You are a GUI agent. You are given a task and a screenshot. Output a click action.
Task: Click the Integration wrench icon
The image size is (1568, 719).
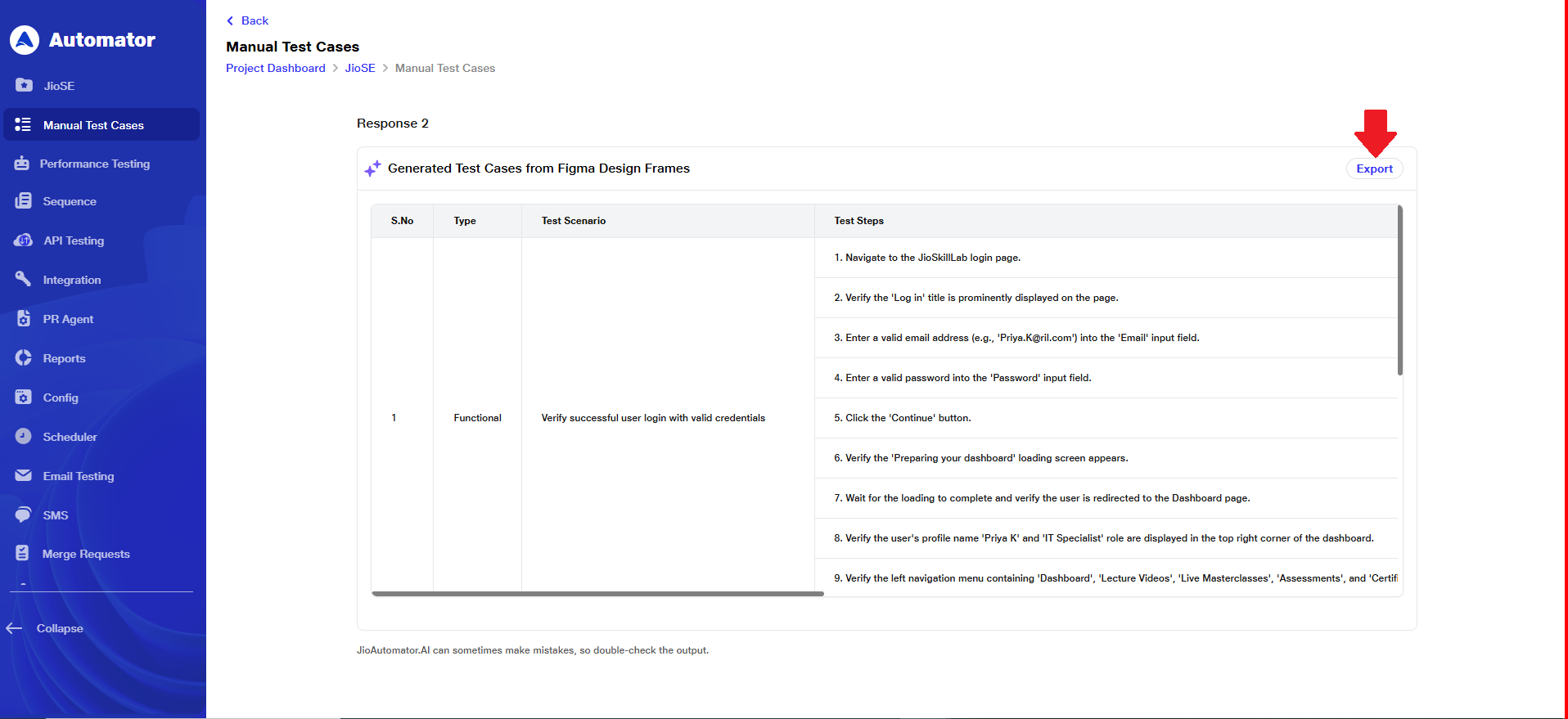click(23, 279)
